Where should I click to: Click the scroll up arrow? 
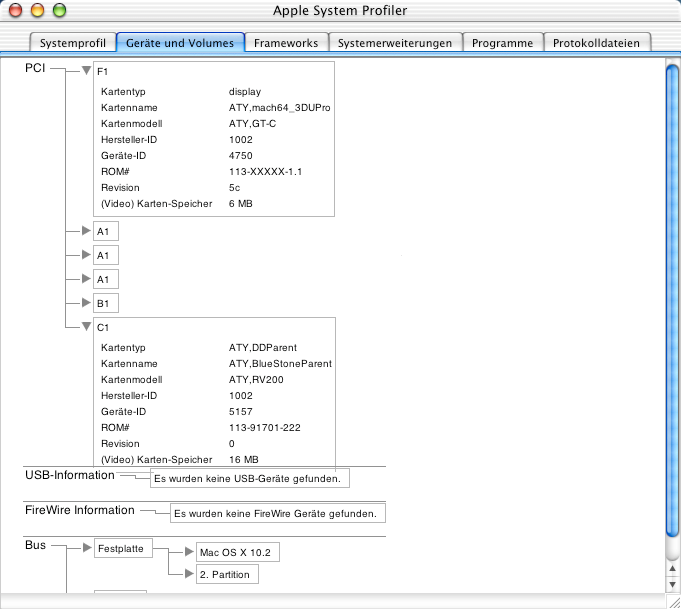click(x=672, y=568)
